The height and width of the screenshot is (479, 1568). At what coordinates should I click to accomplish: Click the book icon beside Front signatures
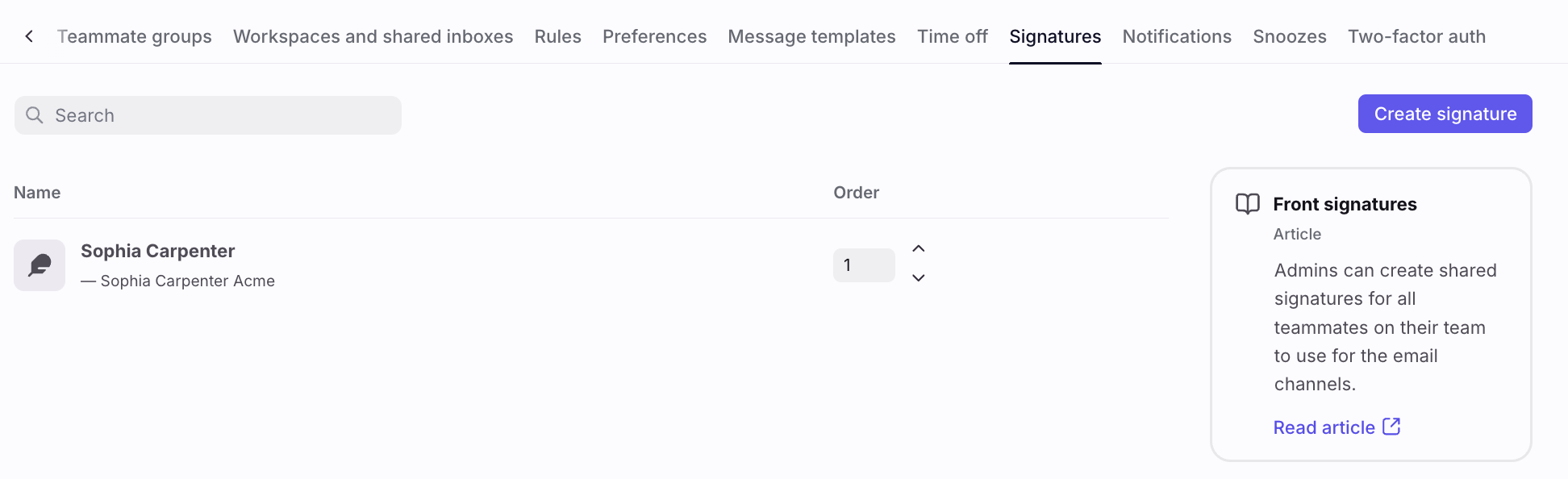tap(1248, 204)
